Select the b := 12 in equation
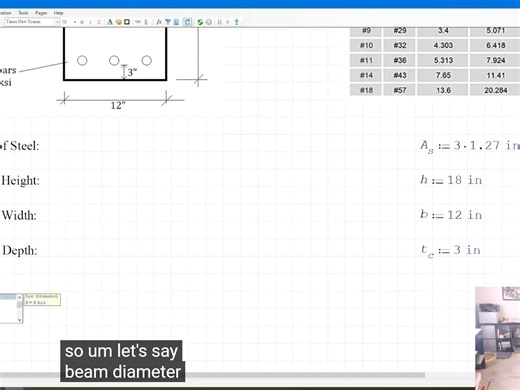 451,215
